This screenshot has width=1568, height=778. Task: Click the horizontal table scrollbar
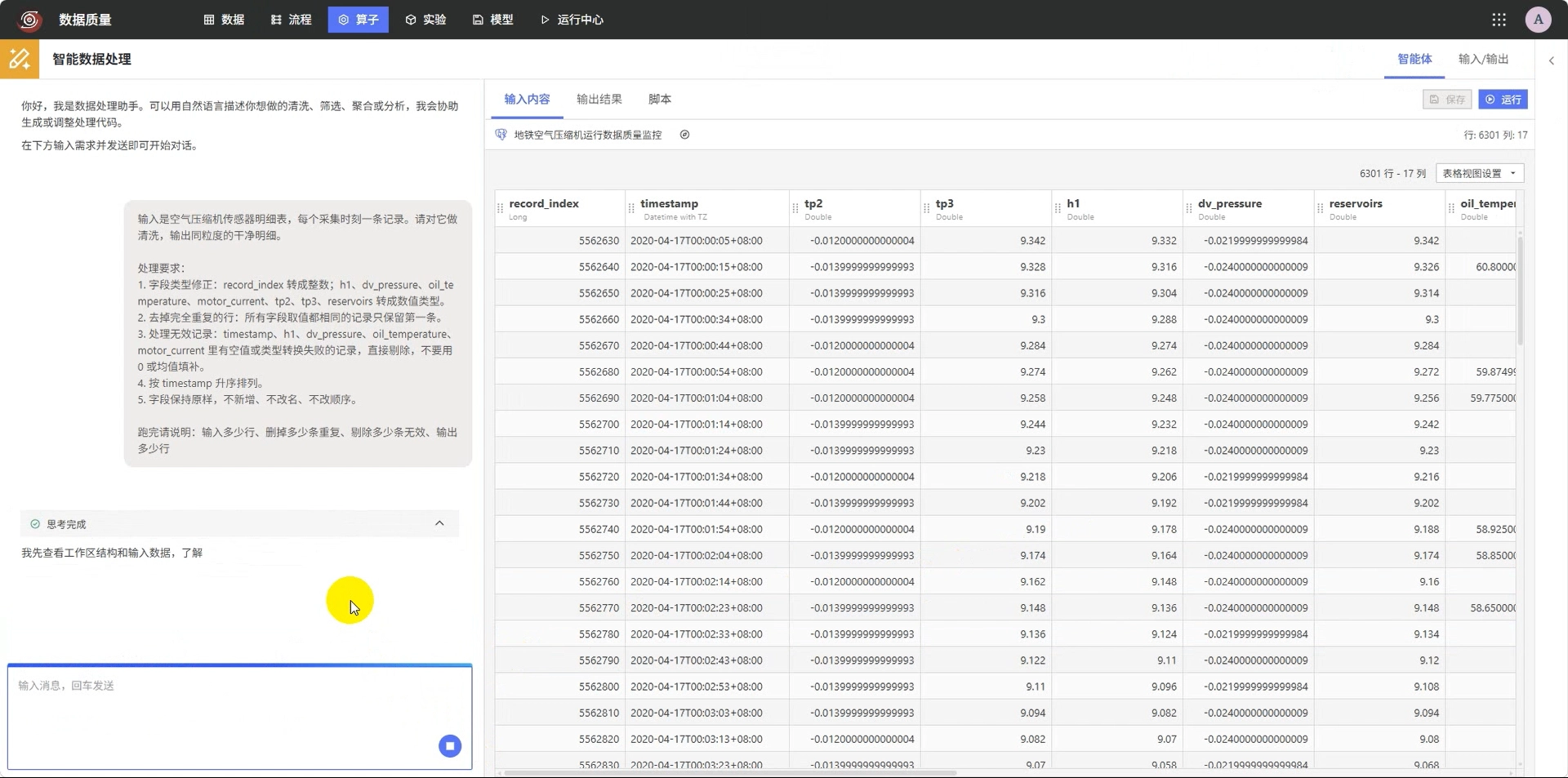pyautogui.click(x=729, y=772)
